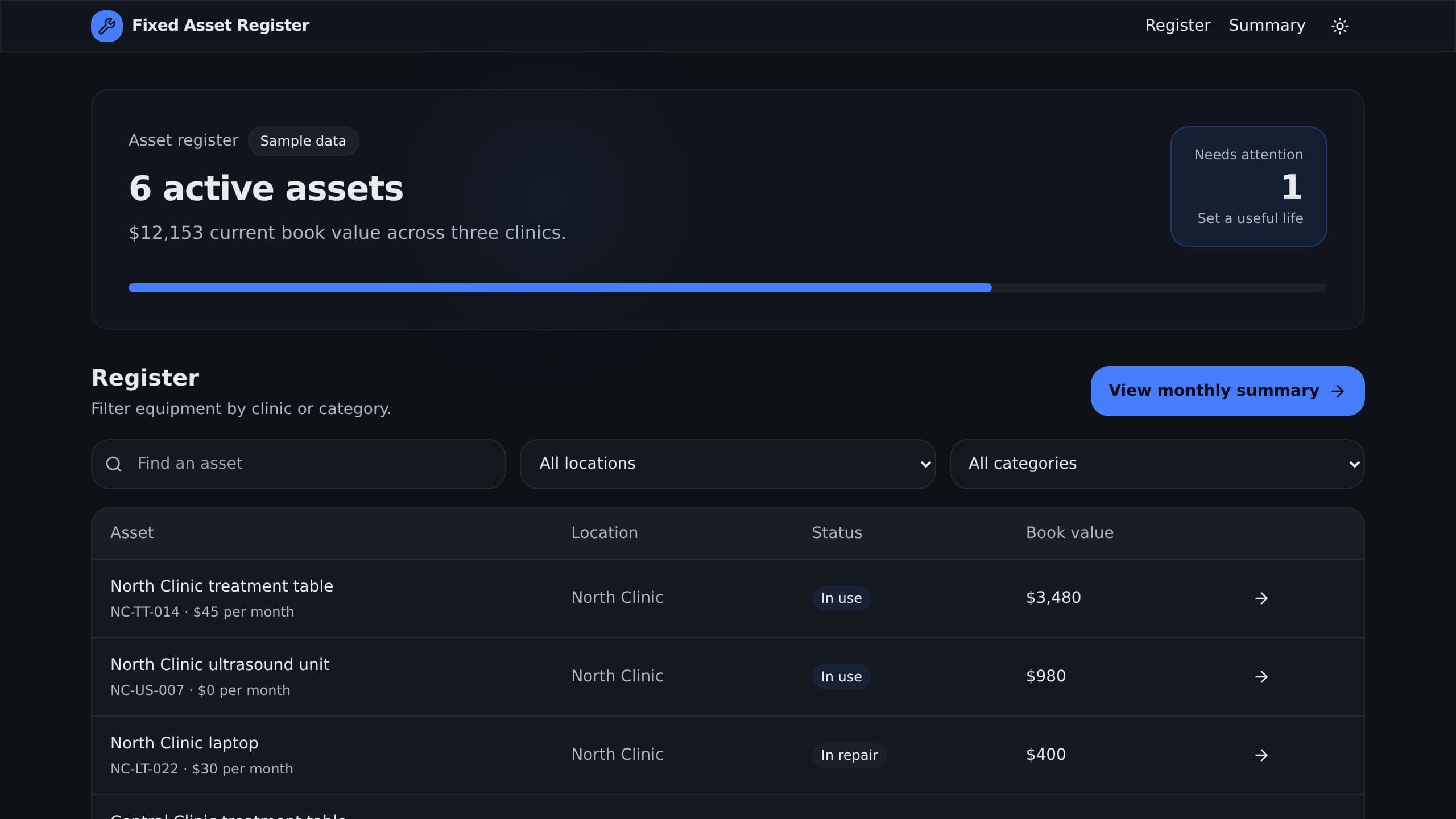The image size is (1456, 819).
Task: Click In use badge on treatment table row
Action: pos(841,598)
